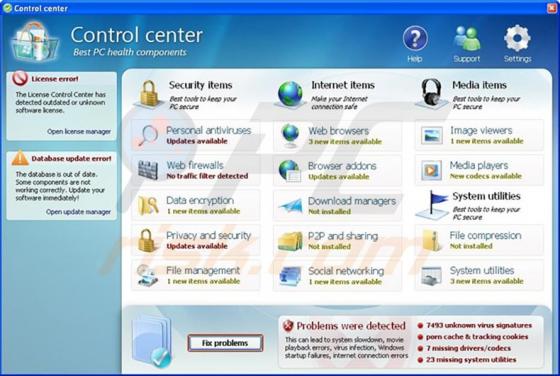Open update manager link
The width and height of the screenshot is (560, 376).
pos(78,212)
